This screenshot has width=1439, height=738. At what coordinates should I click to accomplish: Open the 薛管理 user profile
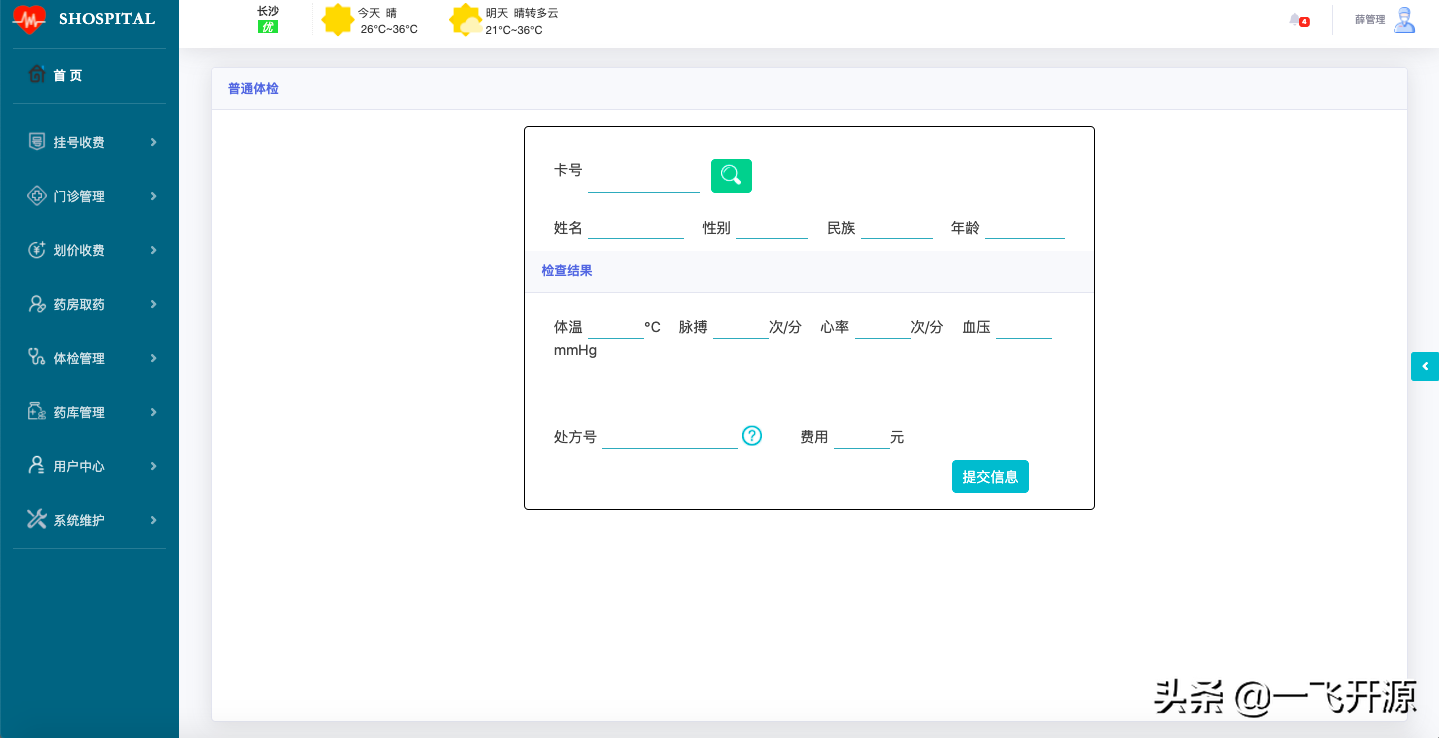(x=1383, y=20)
